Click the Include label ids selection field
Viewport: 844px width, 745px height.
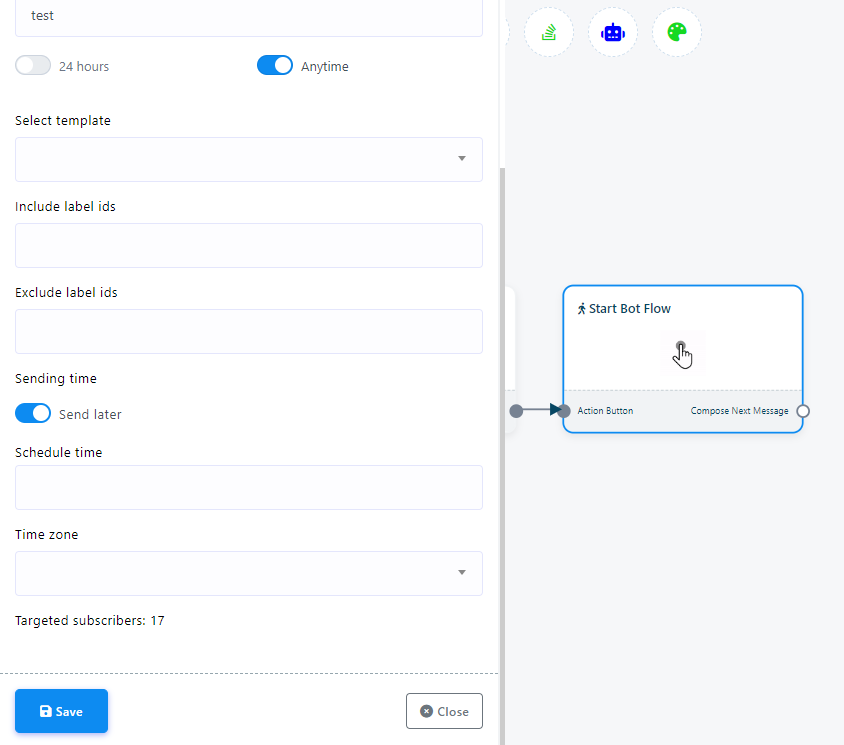[248, 245]
